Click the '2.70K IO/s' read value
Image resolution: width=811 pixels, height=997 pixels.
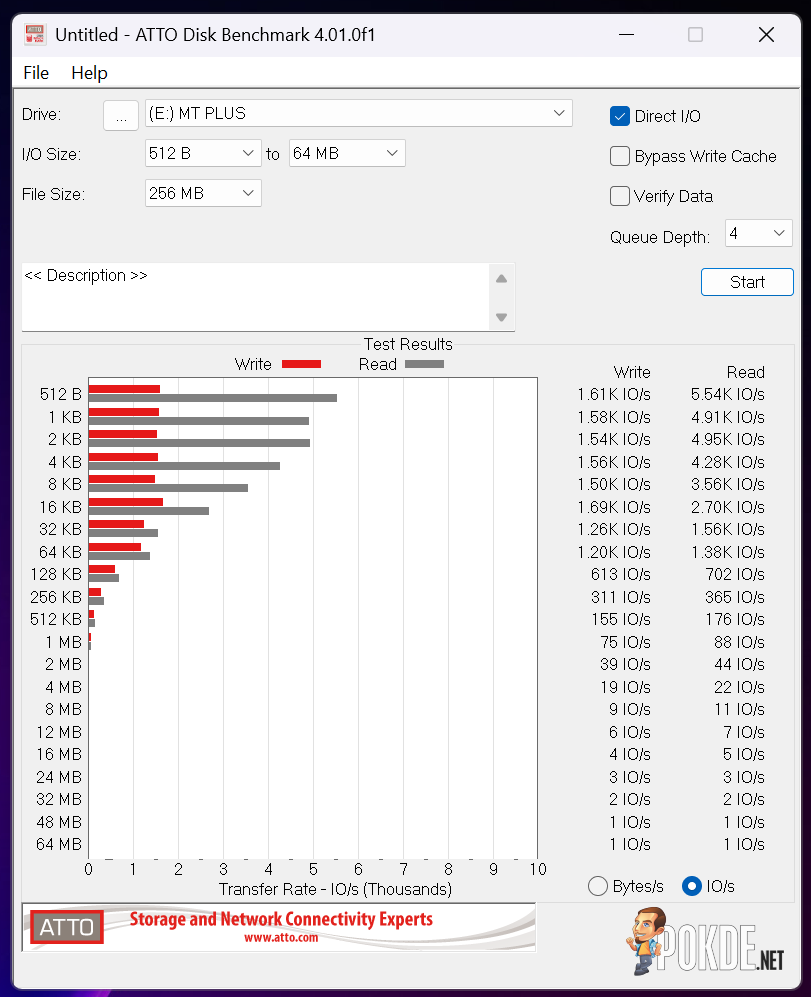(728, 507)
